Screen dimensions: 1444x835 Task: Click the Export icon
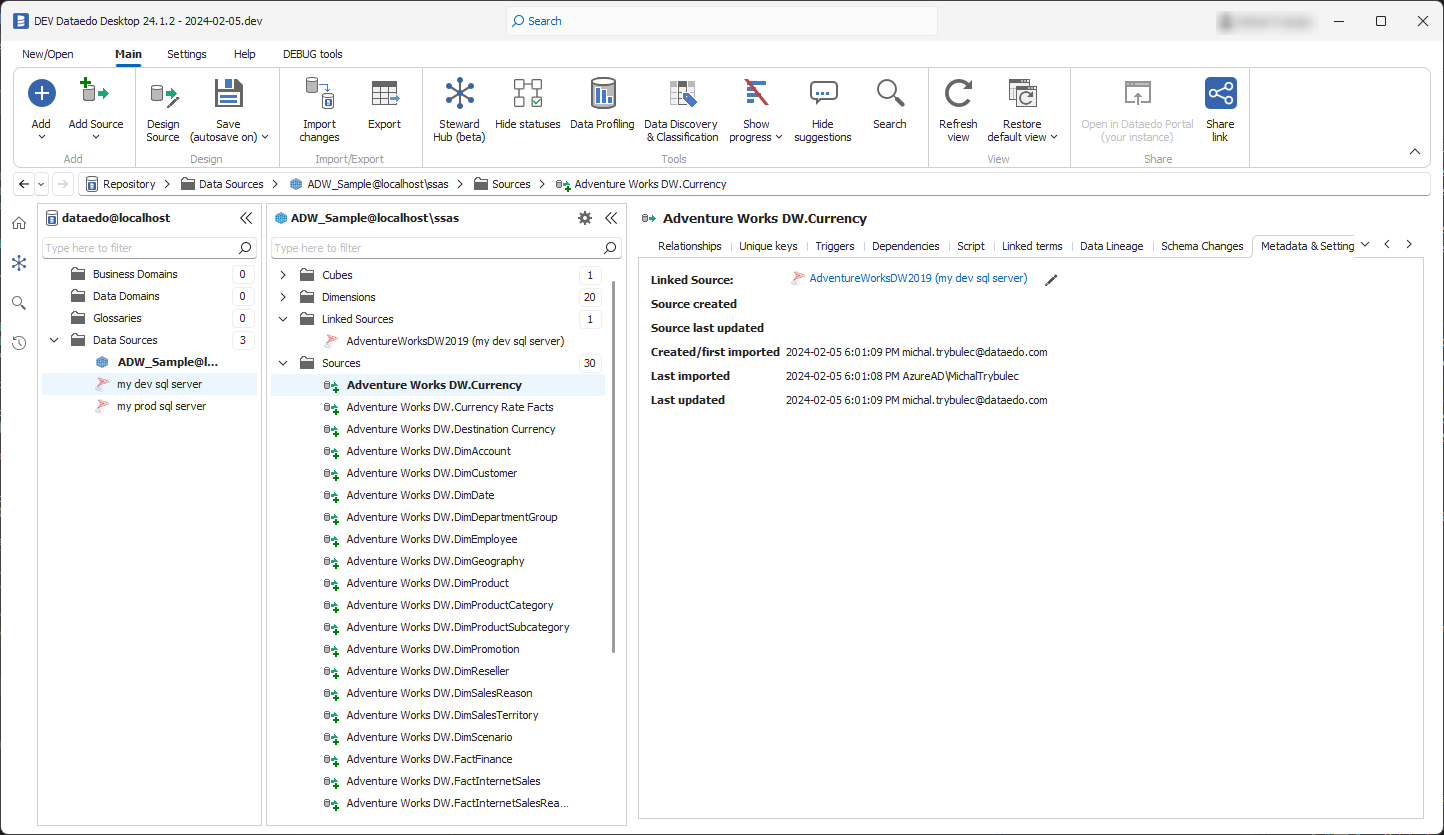point(384,94)
